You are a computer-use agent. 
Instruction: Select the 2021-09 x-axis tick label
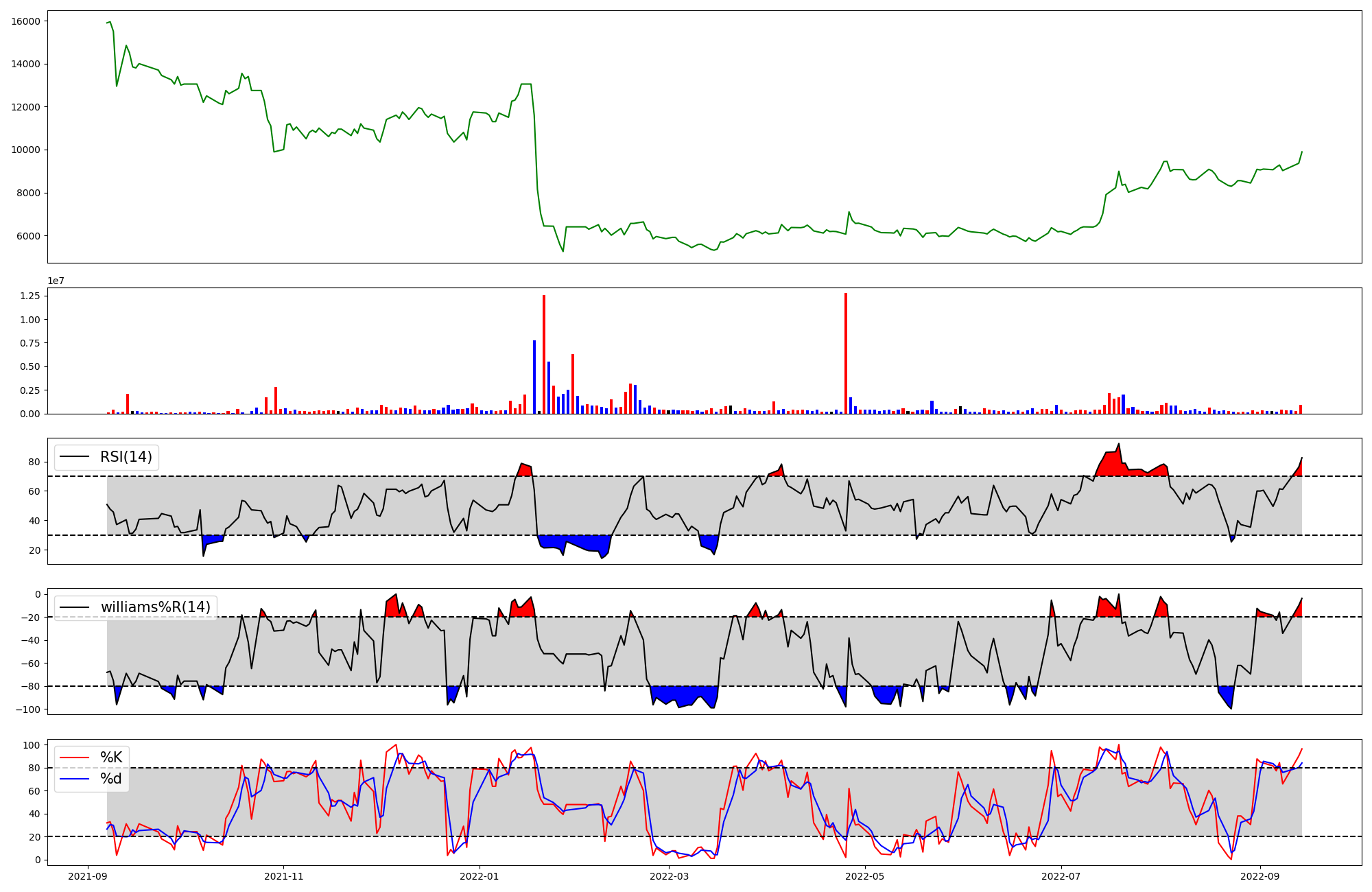(x=87, y=876)
